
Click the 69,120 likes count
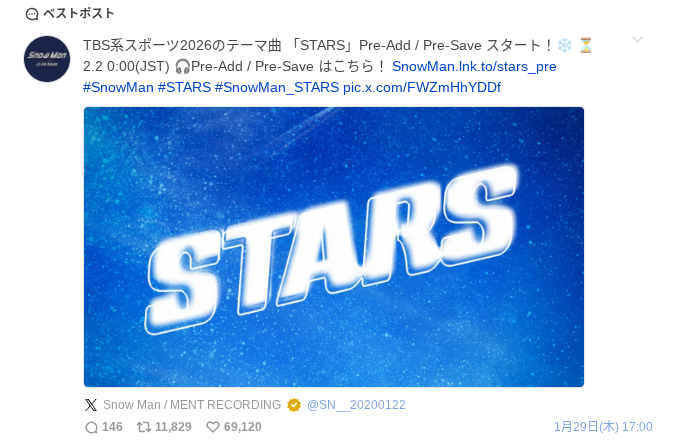coord(243,427)
